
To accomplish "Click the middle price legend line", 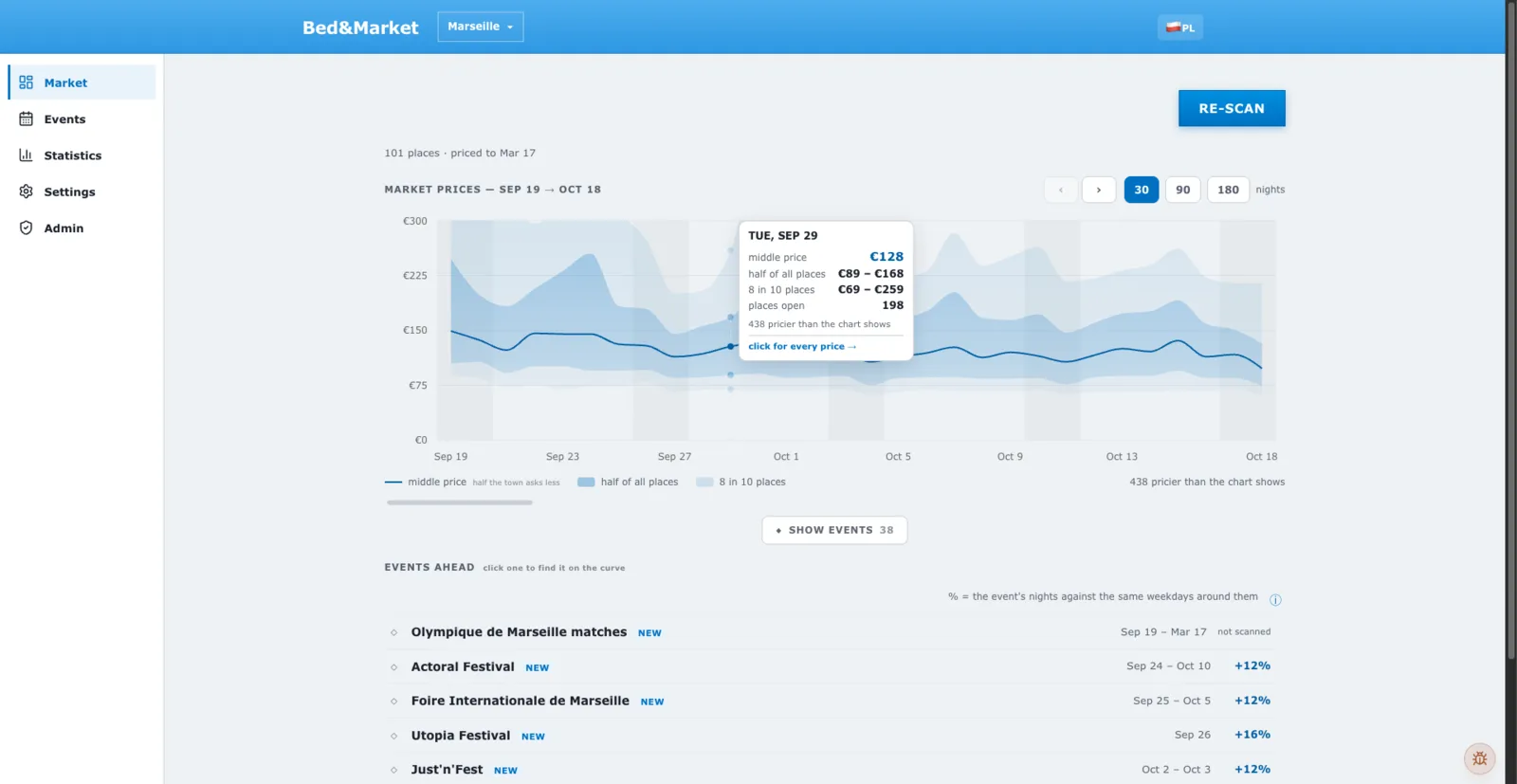I will click(393, 483).
